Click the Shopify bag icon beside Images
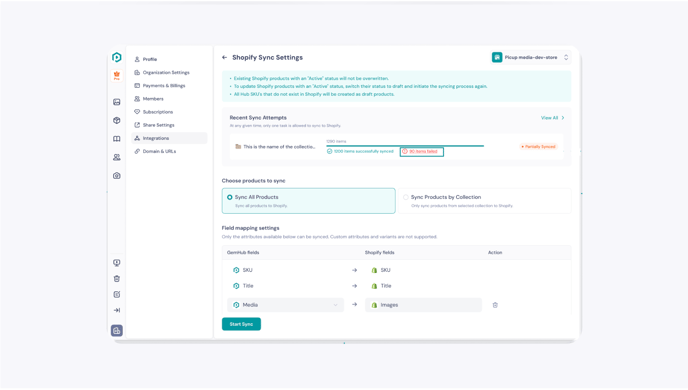 [374, 305]
